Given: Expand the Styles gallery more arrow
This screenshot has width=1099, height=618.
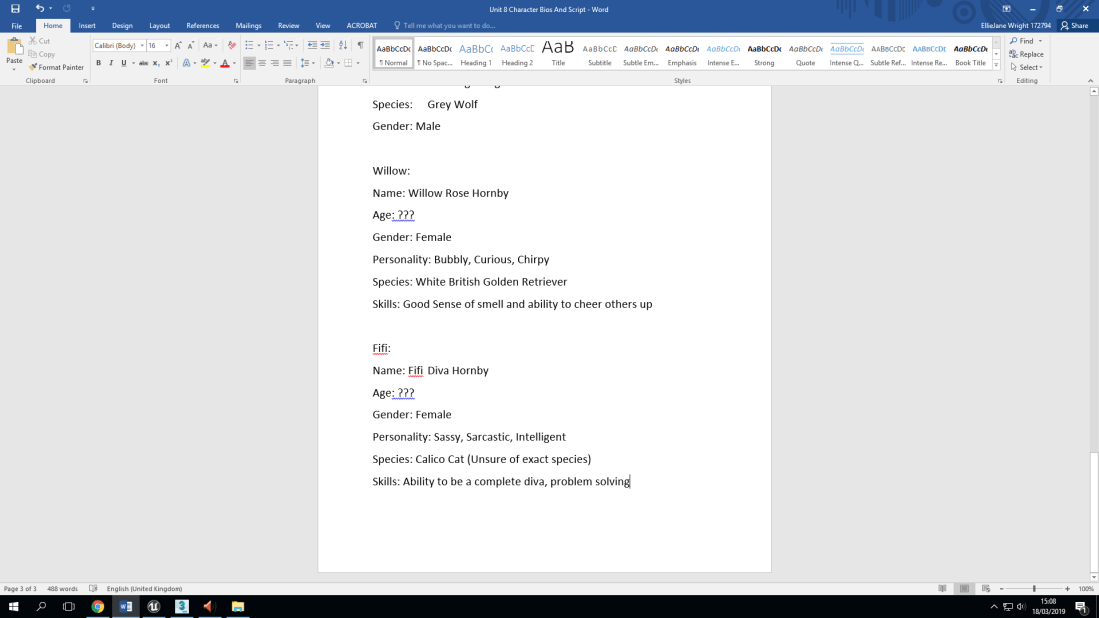Looking at the screenshot, I should pos(996,65).
